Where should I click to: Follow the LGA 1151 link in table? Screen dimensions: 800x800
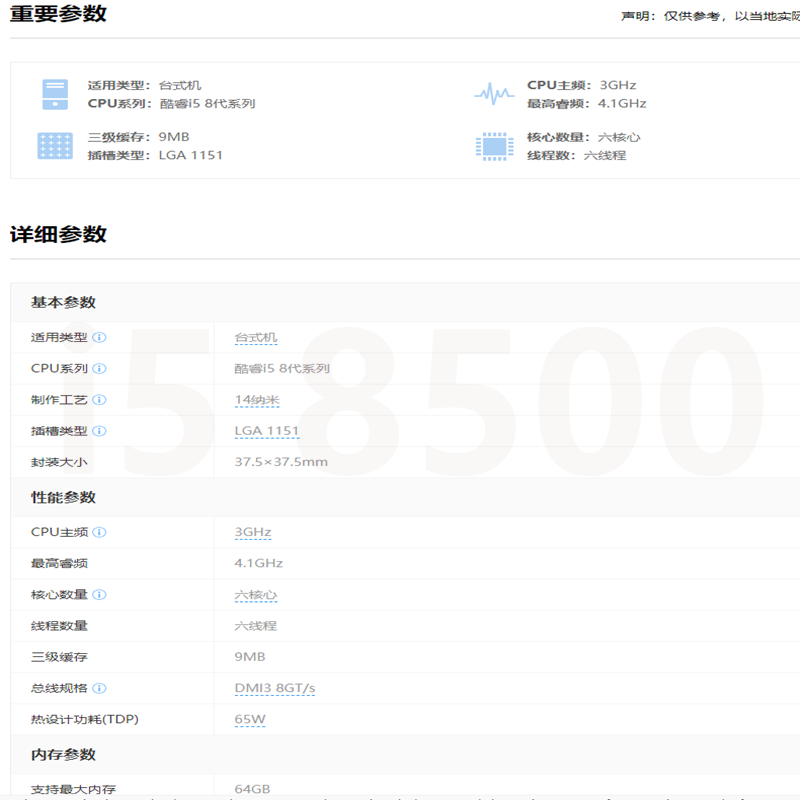[x=267, y=431]
